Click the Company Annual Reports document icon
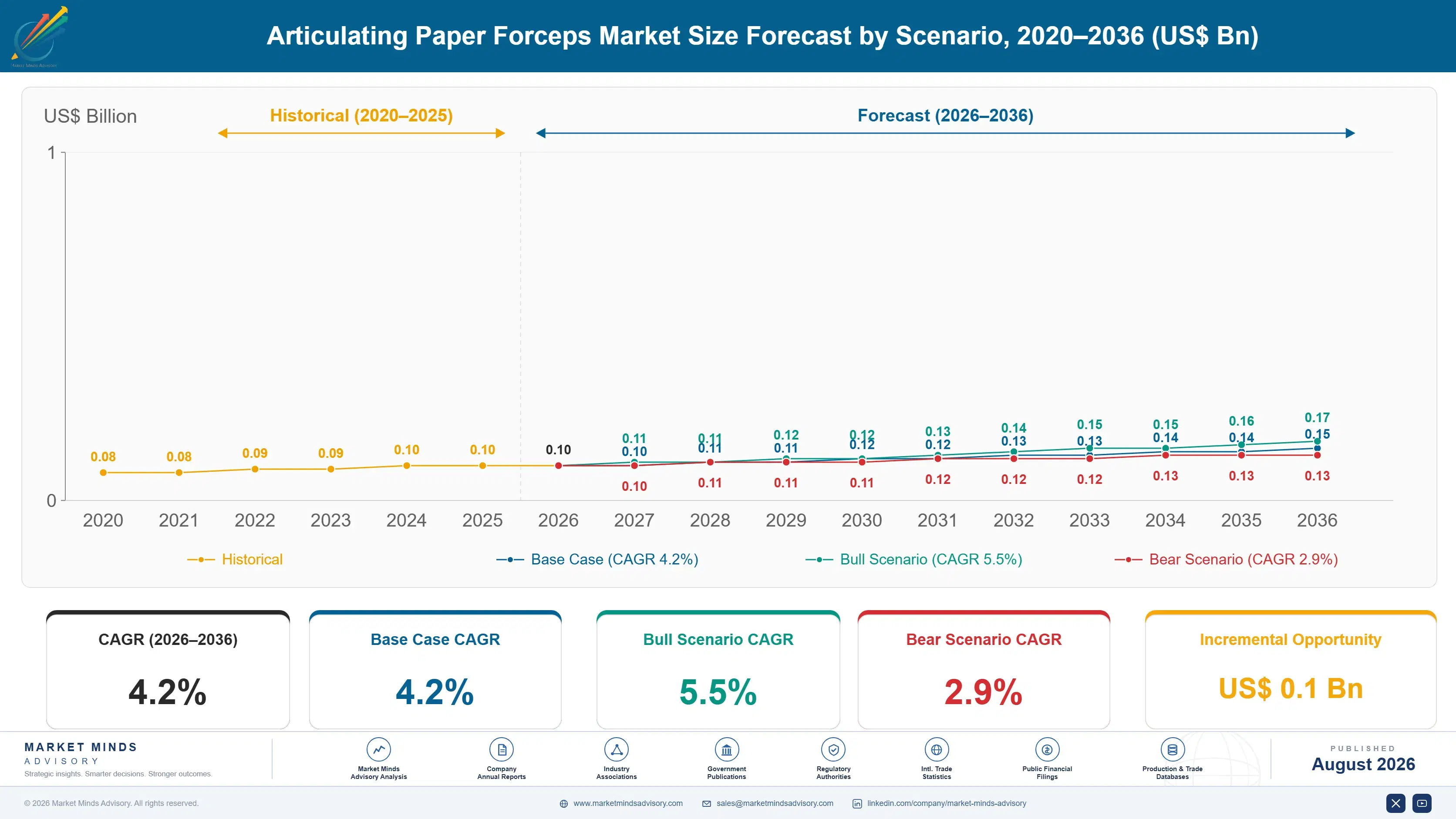Screen dimensions: 1456x819 click(x=501, y=749)
